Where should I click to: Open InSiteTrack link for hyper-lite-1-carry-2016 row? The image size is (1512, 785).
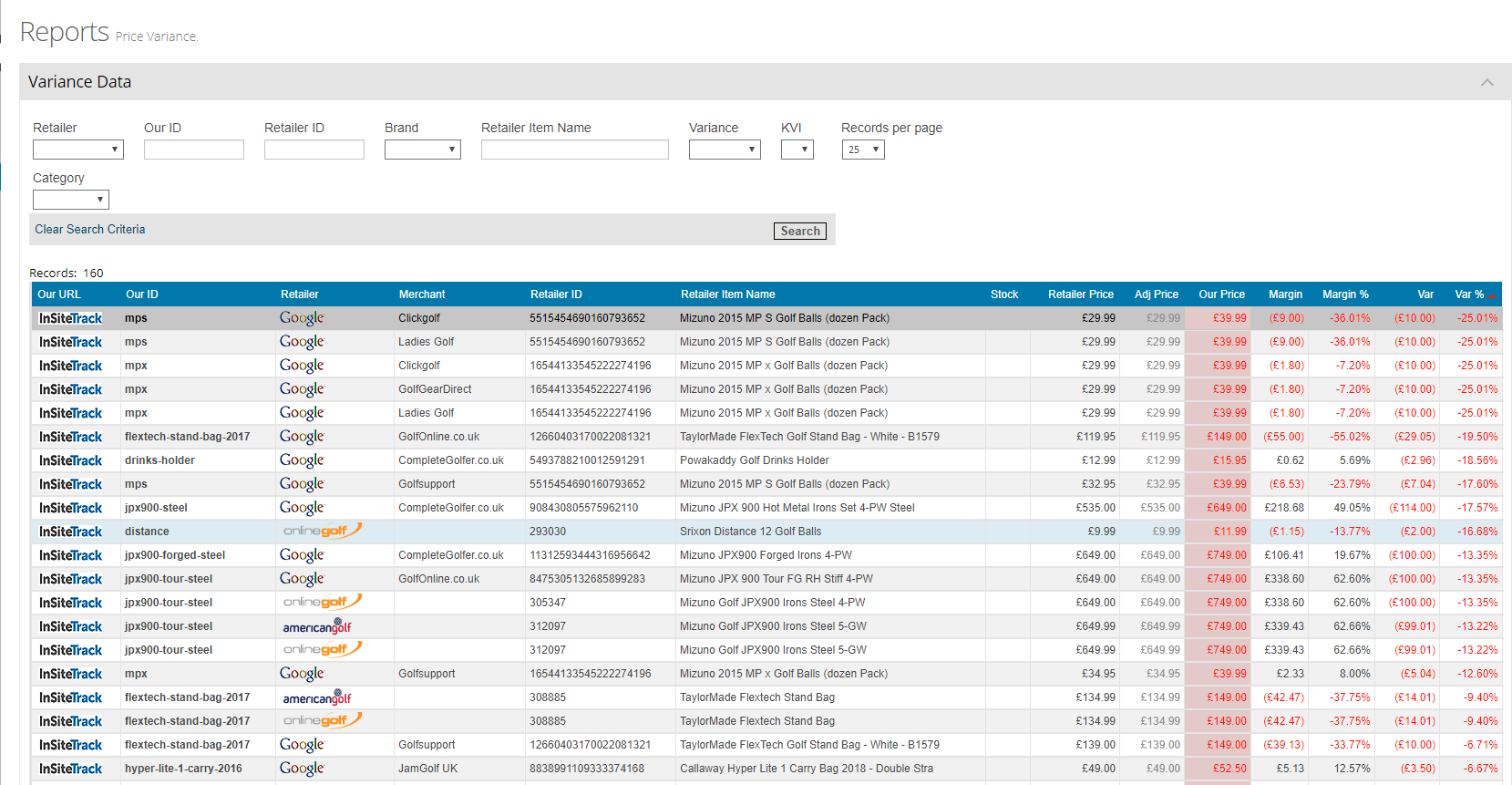tap(70, 769)
